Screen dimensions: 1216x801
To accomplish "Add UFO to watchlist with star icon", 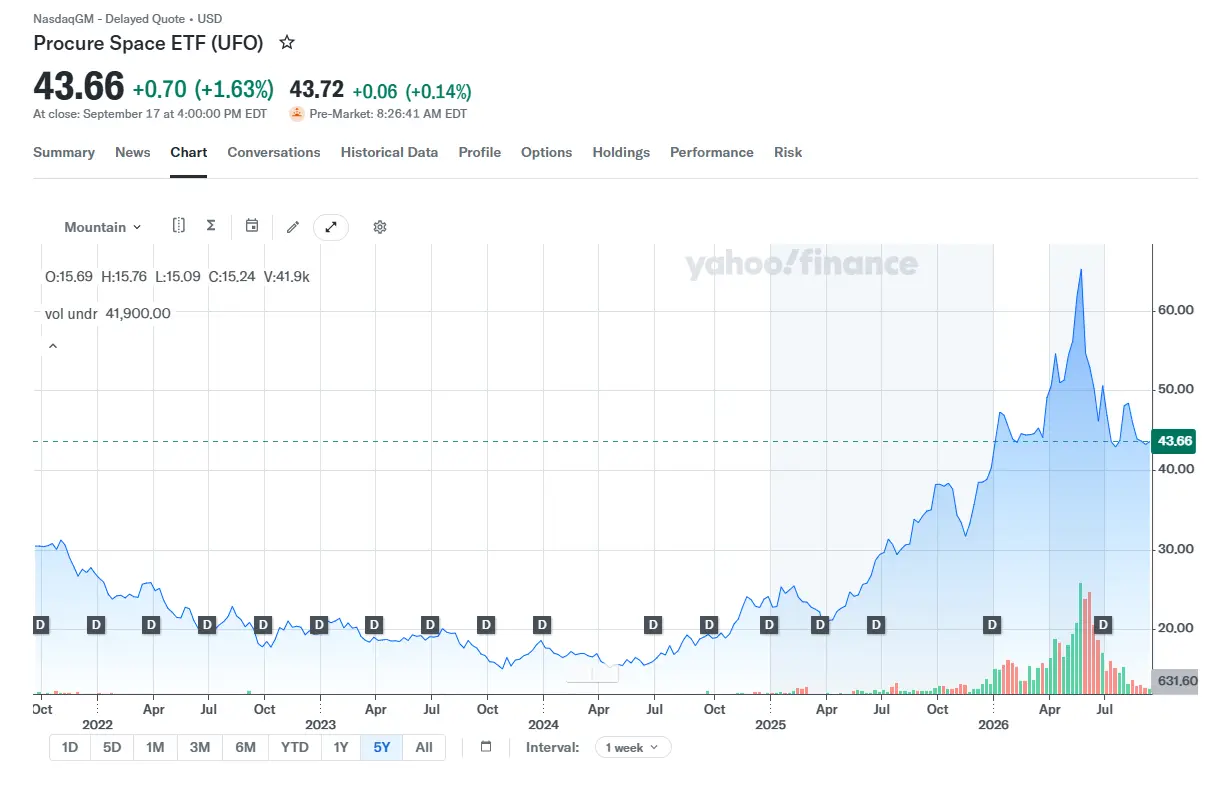I will pyautogui.click(x=287, y=43).
